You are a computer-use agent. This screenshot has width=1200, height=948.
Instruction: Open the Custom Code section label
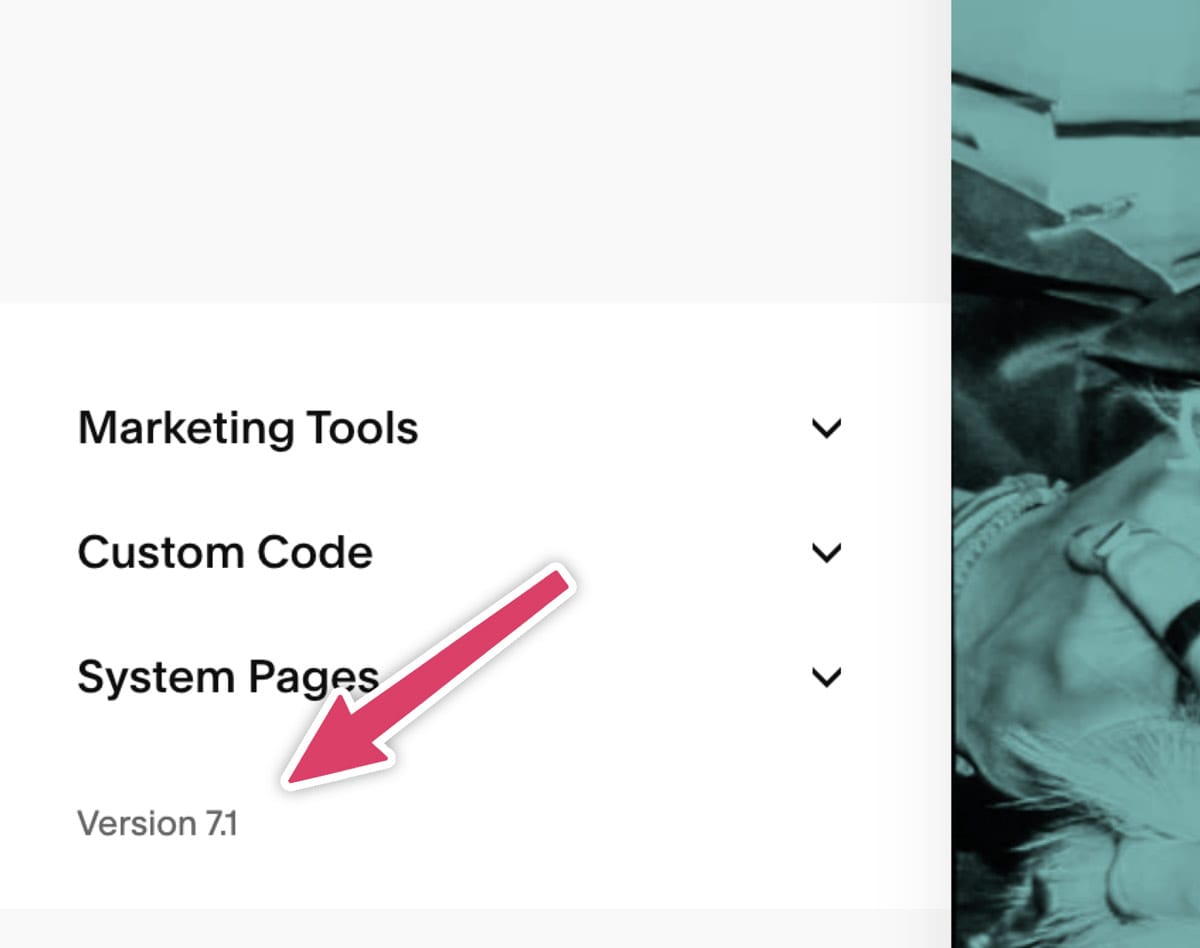click(x=225, y=552)
